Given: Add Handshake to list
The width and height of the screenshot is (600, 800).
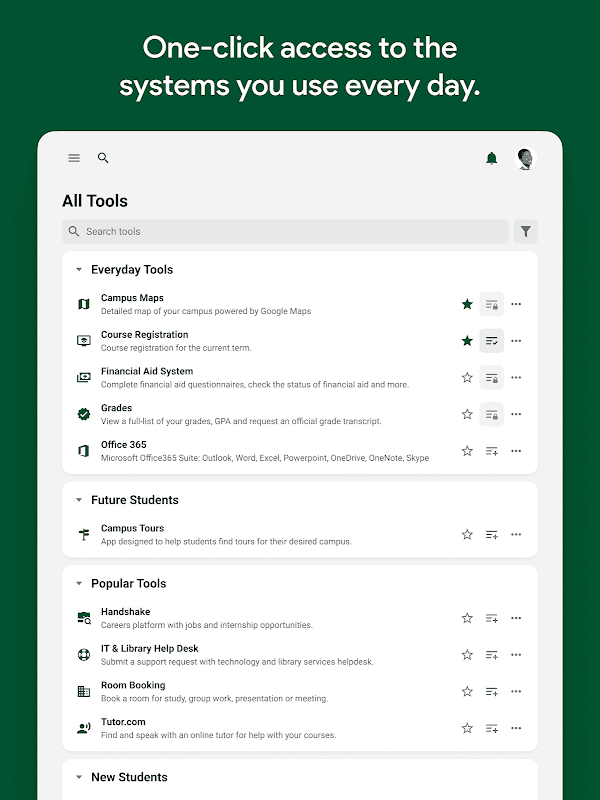Looking at the screenshot, I should [x=491, y=618].
